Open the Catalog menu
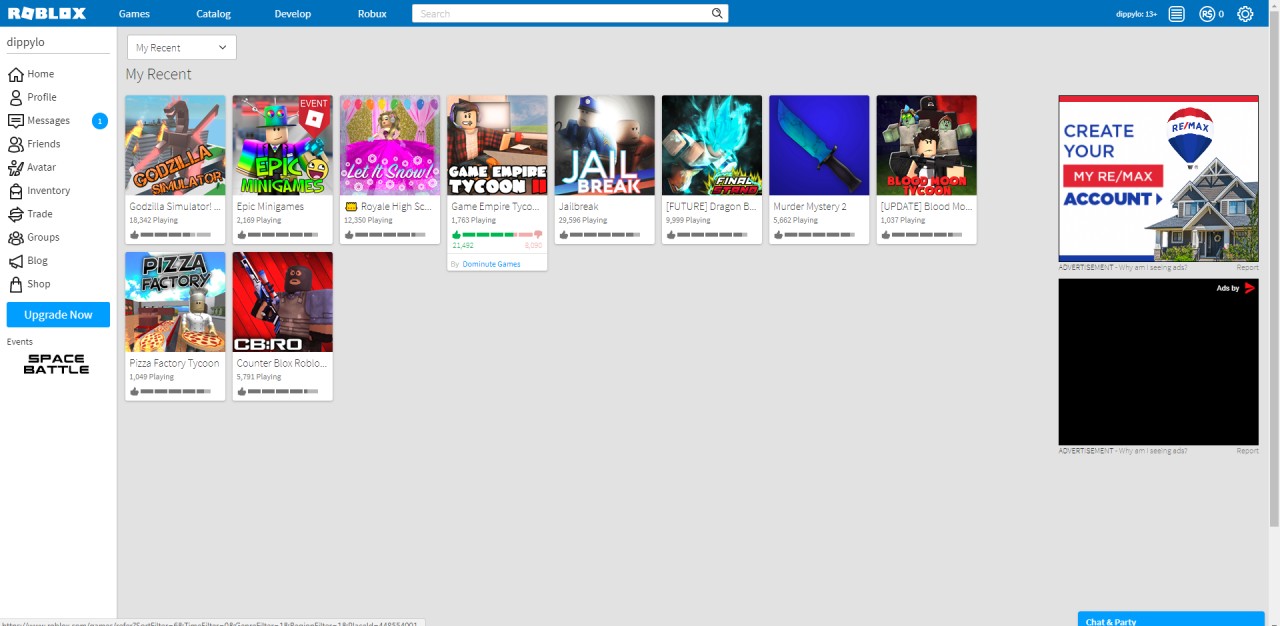1280x626 pixels. point(213,14)
